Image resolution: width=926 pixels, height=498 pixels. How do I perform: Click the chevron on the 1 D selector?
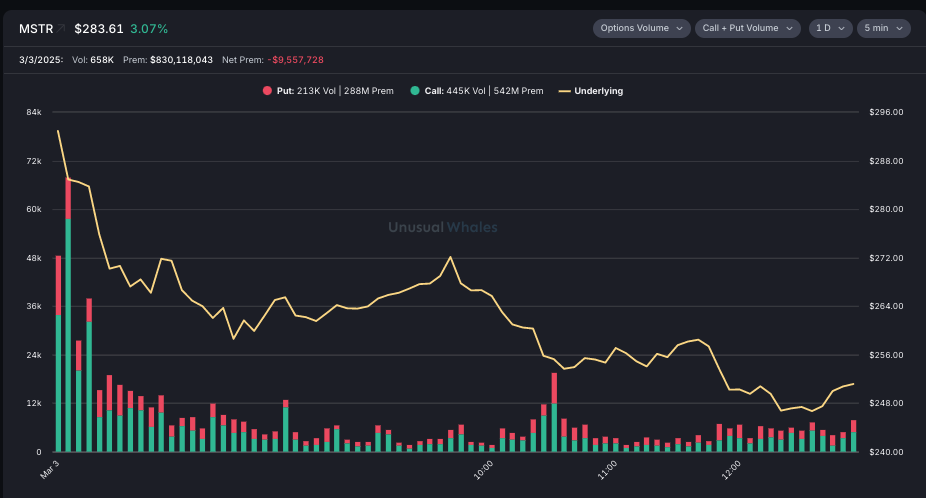click(x=843, y=29)
